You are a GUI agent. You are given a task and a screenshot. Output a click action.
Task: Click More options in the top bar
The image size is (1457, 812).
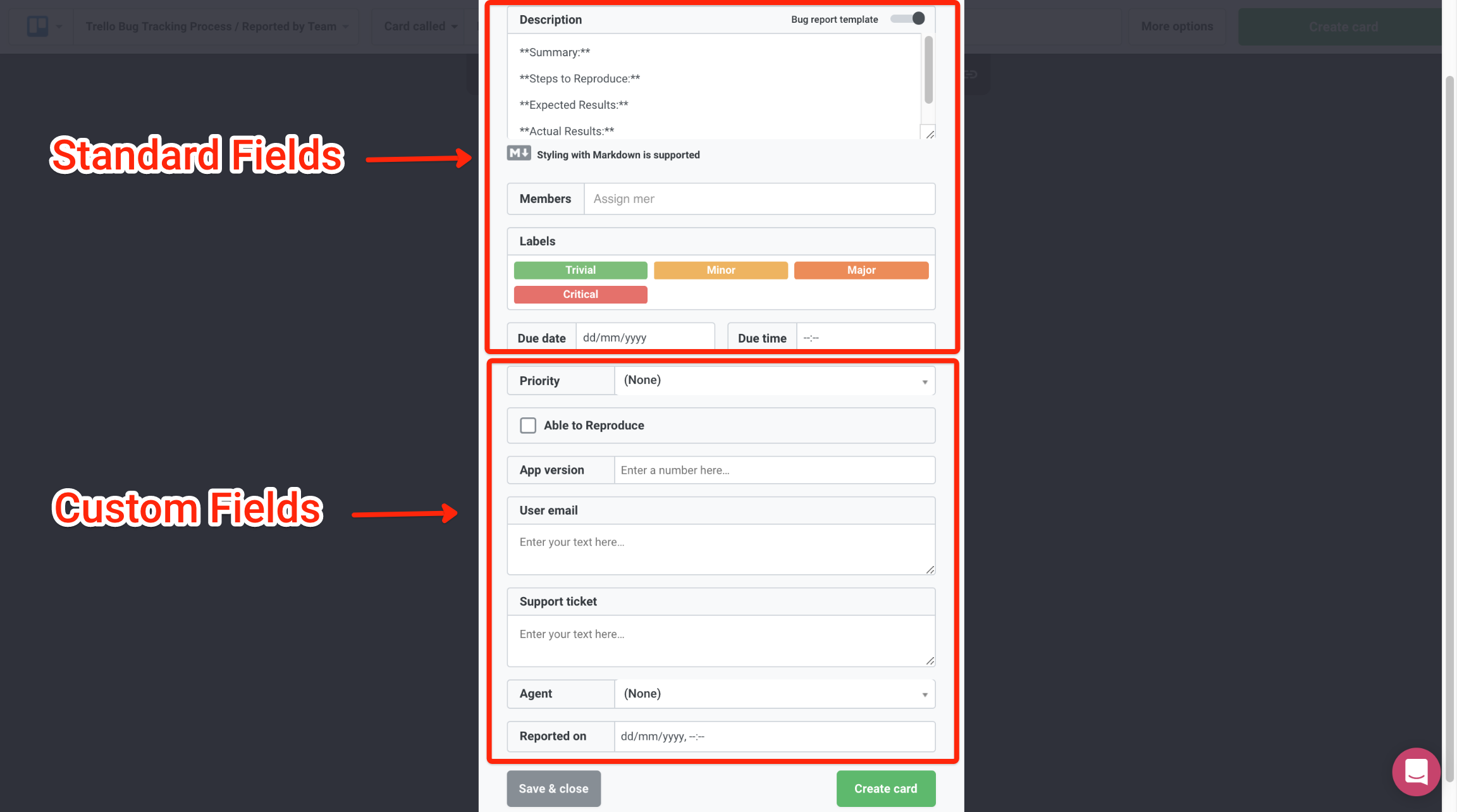point(1177,27)
